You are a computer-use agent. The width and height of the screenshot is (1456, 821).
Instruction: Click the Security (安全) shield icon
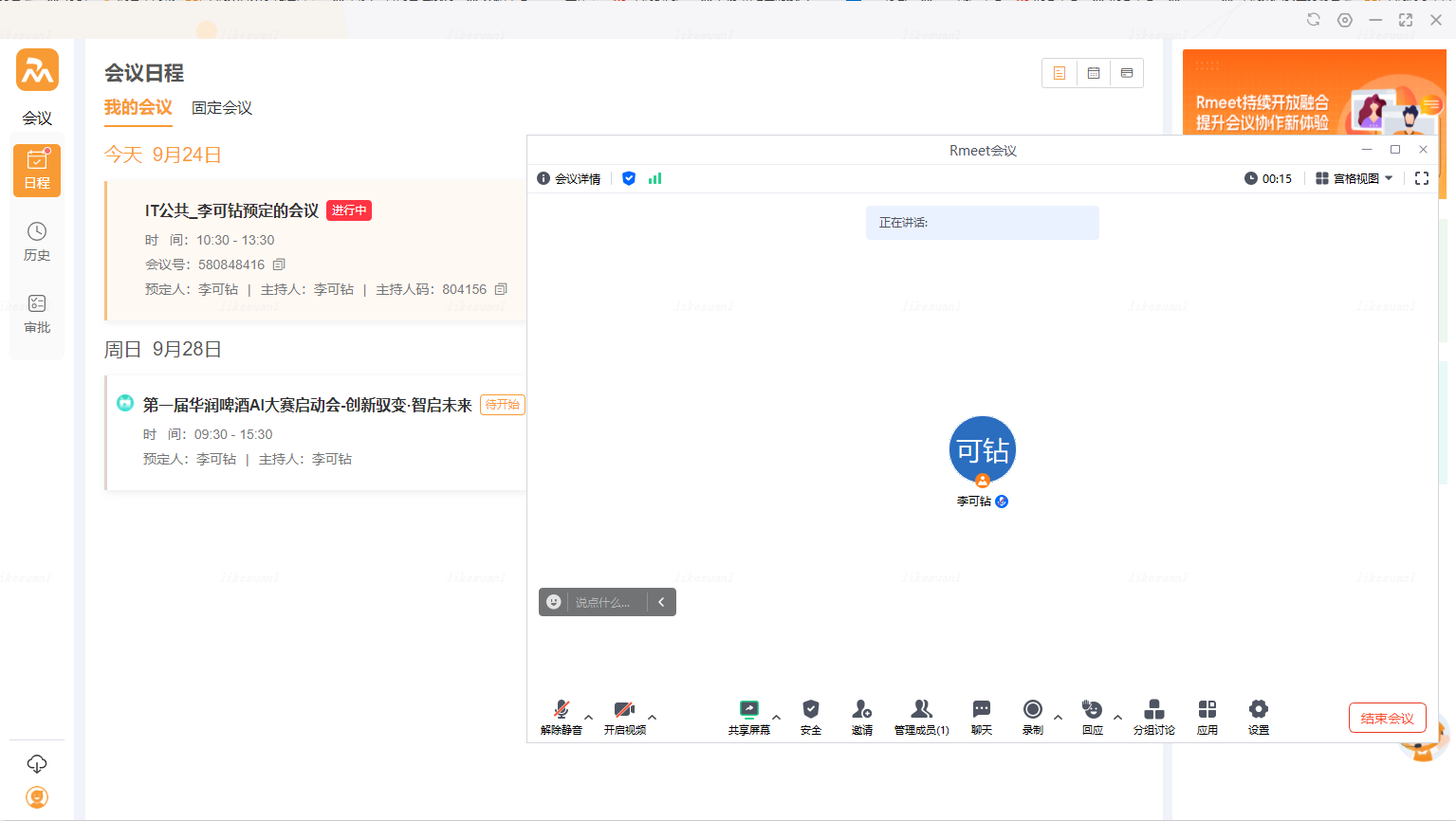810,716
